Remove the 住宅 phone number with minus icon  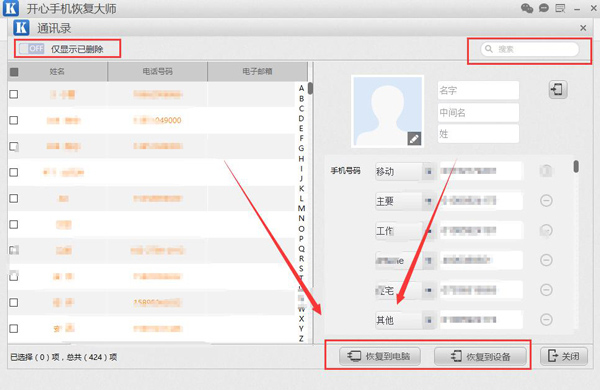[x=546, y=290]
